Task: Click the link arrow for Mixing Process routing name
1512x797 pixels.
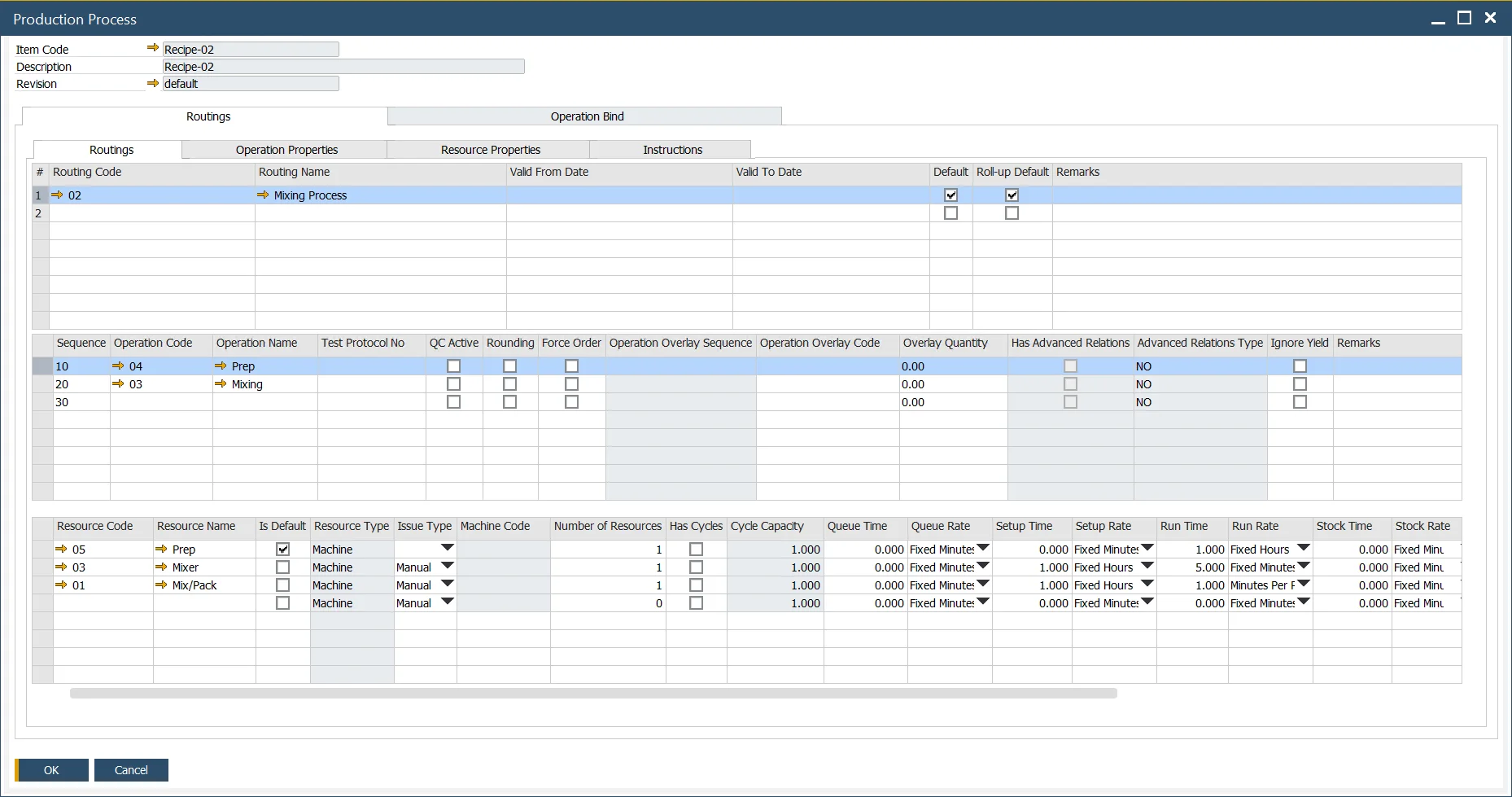Action: 263,195
